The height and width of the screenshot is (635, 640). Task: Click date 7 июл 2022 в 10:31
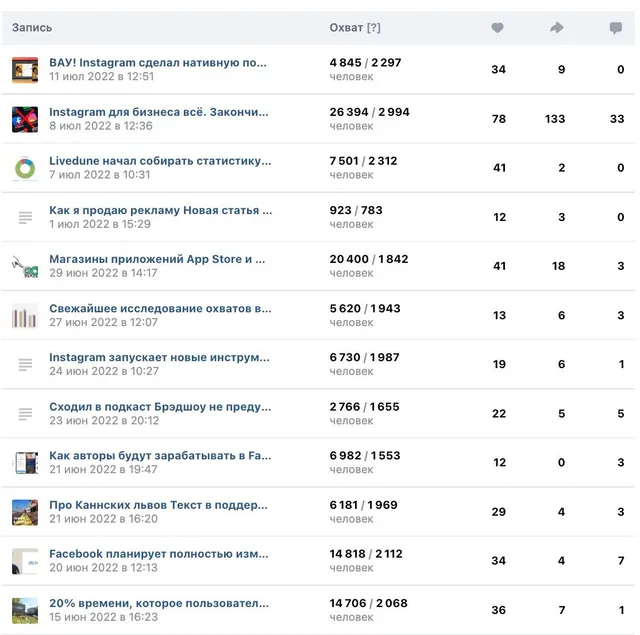(x=100, y=175)
